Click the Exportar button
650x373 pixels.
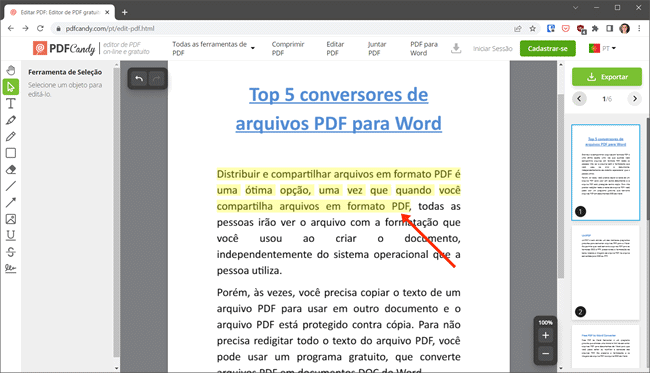coord(607,77)
